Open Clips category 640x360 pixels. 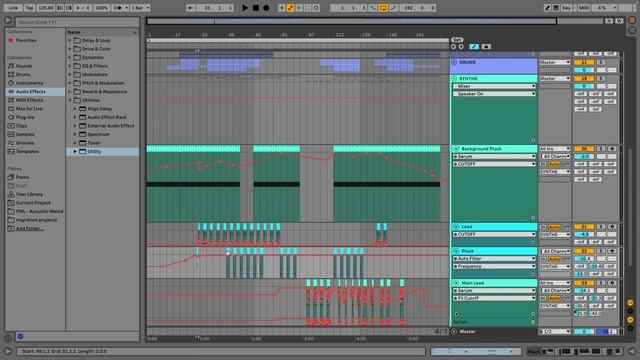pyautogui.click(x=21, y=126)
